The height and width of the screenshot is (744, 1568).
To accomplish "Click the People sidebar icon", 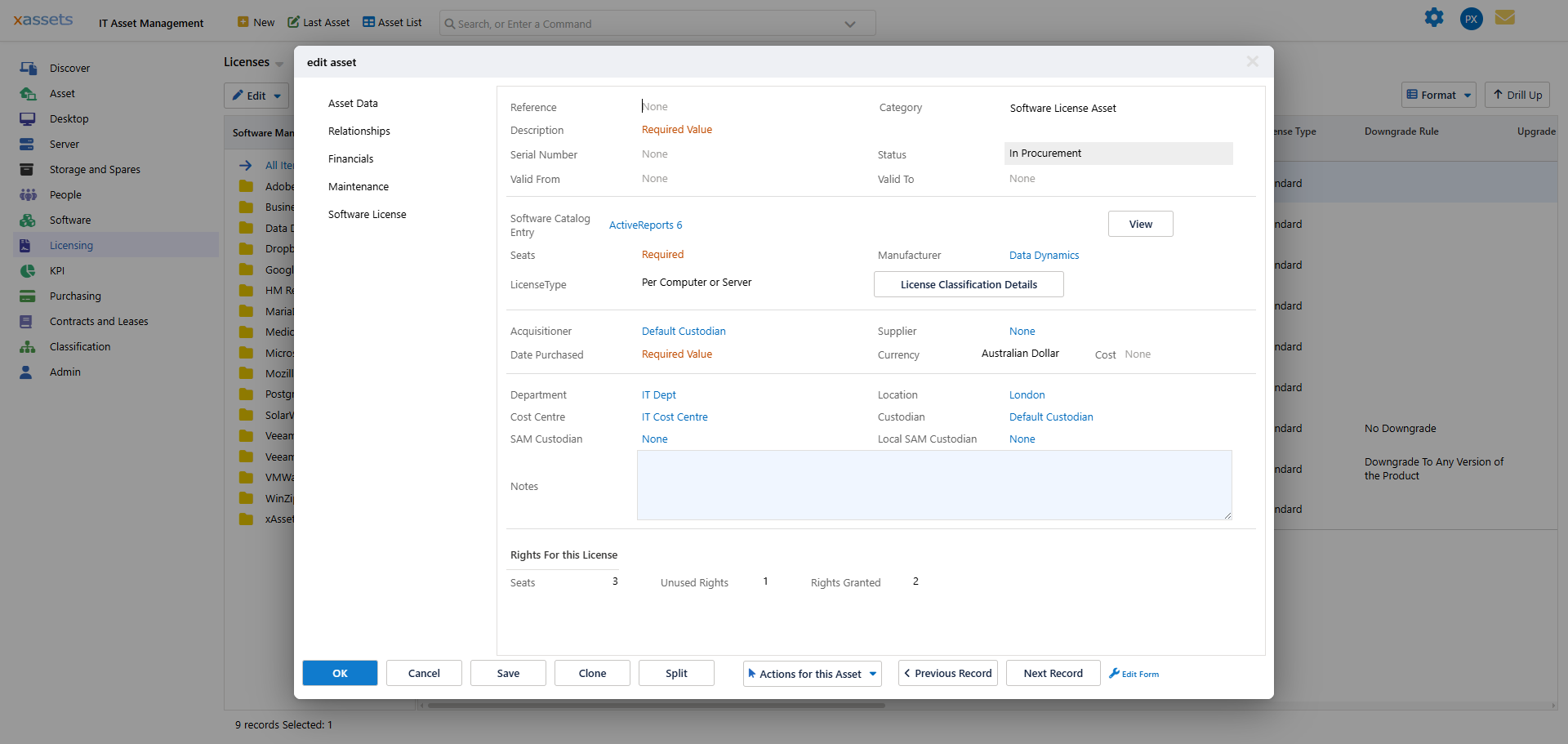I will point(28,195).
